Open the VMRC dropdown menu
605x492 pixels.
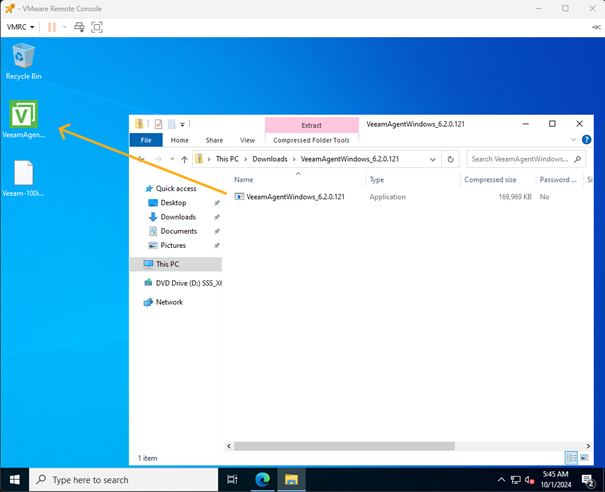pyautogui.click(x=21, y=26)
